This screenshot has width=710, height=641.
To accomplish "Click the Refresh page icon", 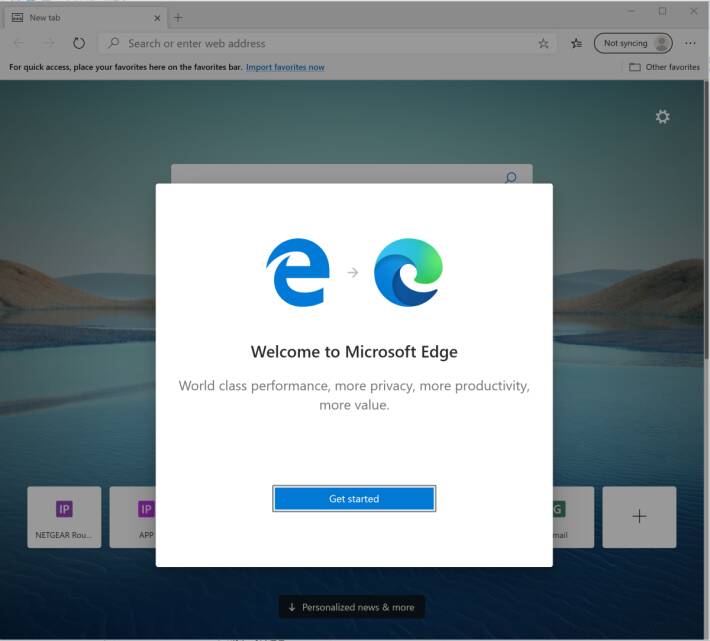I will pos(79,43).
